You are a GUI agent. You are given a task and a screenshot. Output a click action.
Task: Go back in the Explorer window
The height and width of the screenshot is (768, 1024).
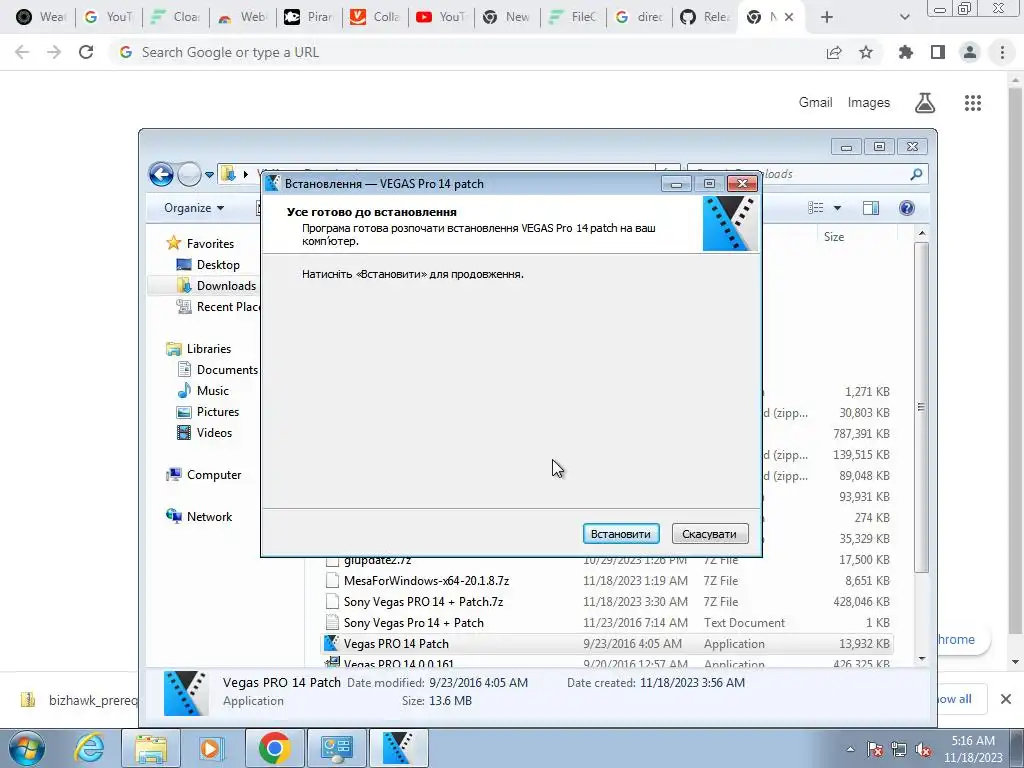tap(161, 174)
